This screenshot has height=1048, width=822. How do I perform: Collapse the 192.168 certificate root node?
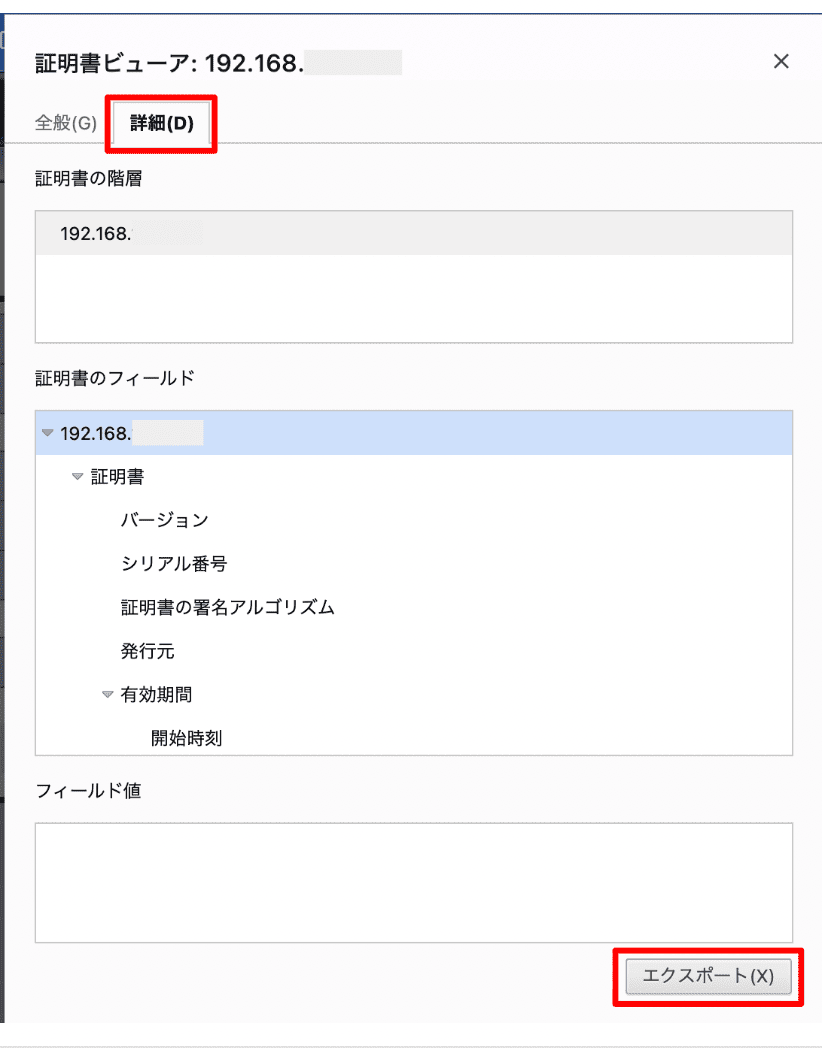pos(47,433)
